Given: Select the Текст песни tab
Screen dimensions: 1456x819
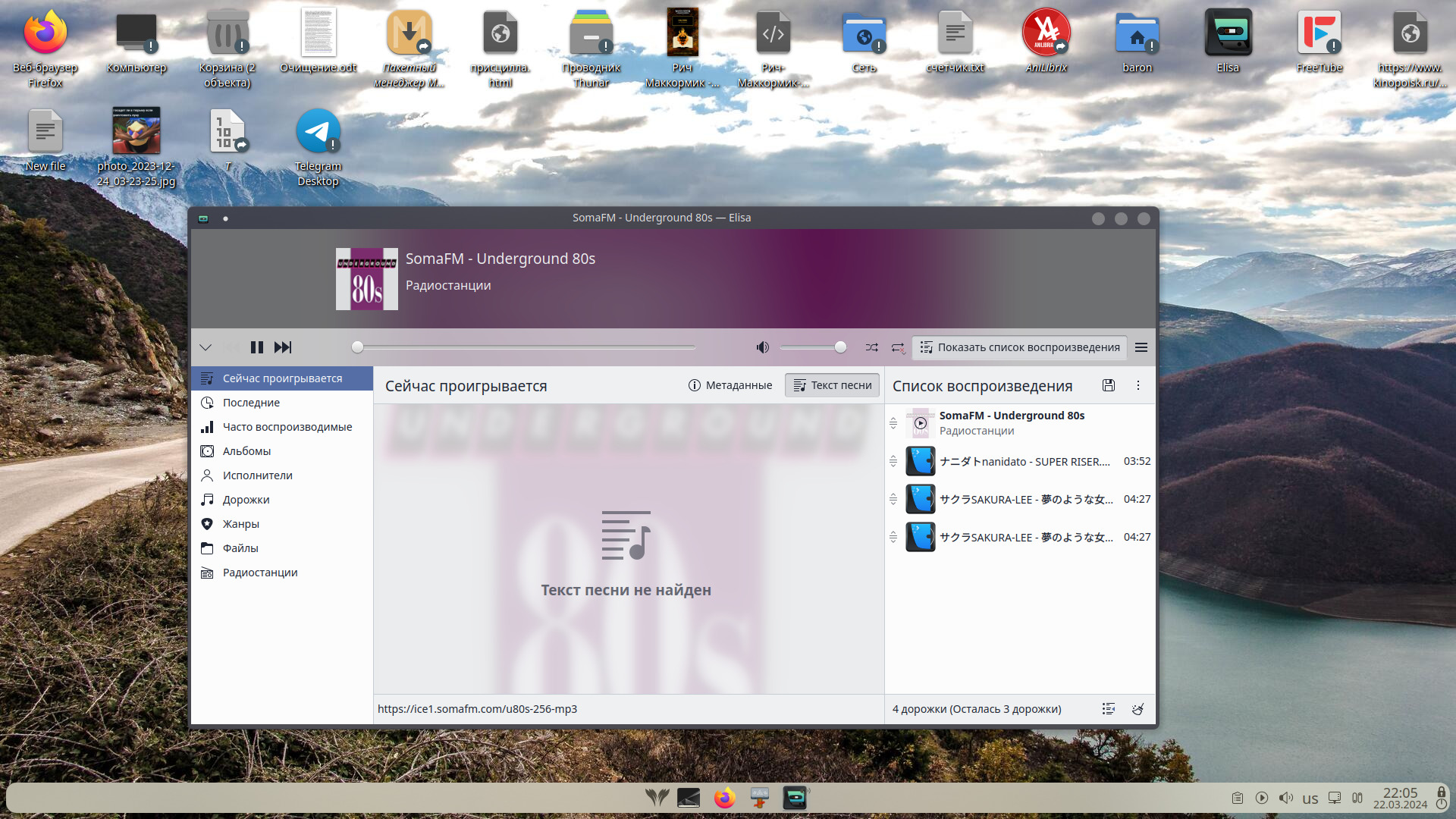Looking at the screenshot, I should tap(833, 385).
